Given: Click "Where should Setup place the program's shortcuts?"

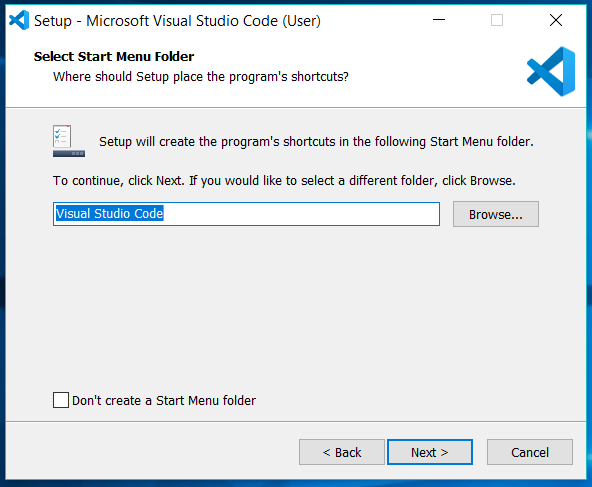Looking at the screenshot, I should click(200, 77).
